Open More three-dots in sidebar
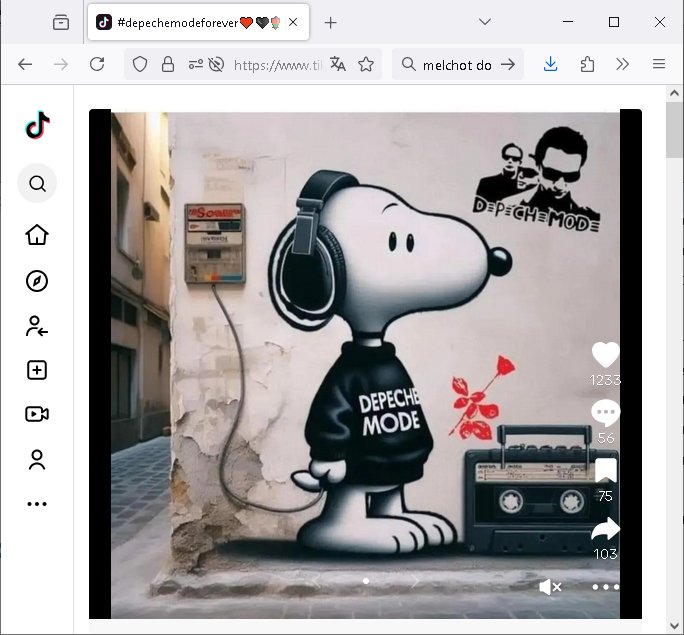This screenshot has height=635, width=684. 37,504
